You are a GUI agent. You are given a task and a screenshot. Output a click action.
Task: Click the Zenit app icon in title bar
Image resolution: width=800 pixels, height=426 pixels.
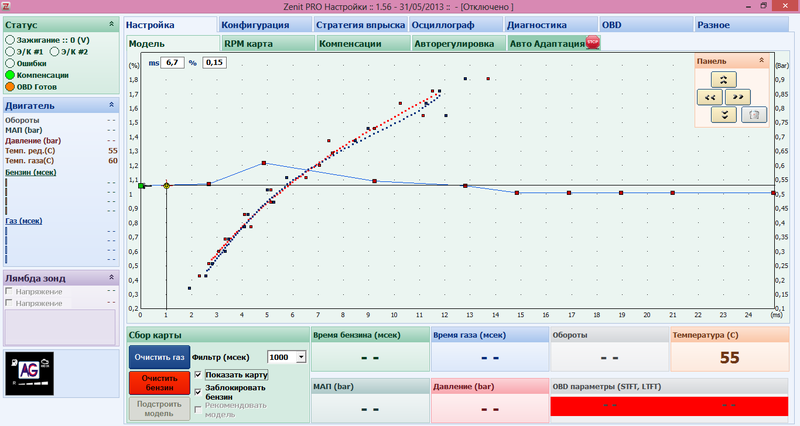pyautogui.click(x=6, y=6)
